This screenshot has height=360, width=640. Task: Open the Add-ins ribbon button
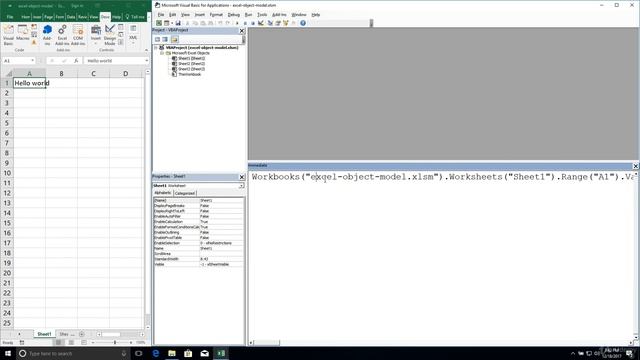click(47, 34)
